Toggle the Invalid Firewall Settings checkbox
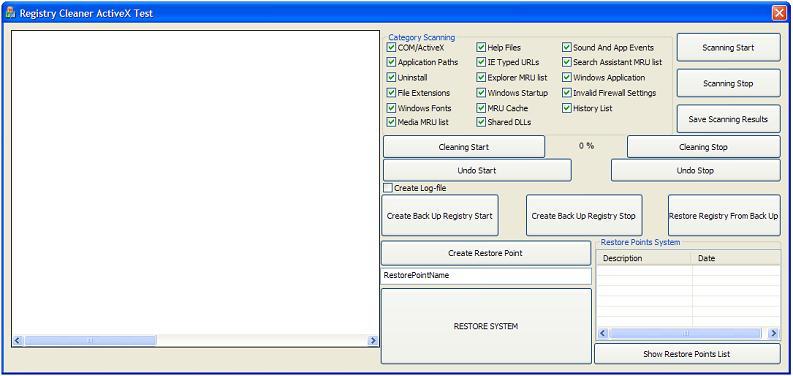 tap(566, 93)
